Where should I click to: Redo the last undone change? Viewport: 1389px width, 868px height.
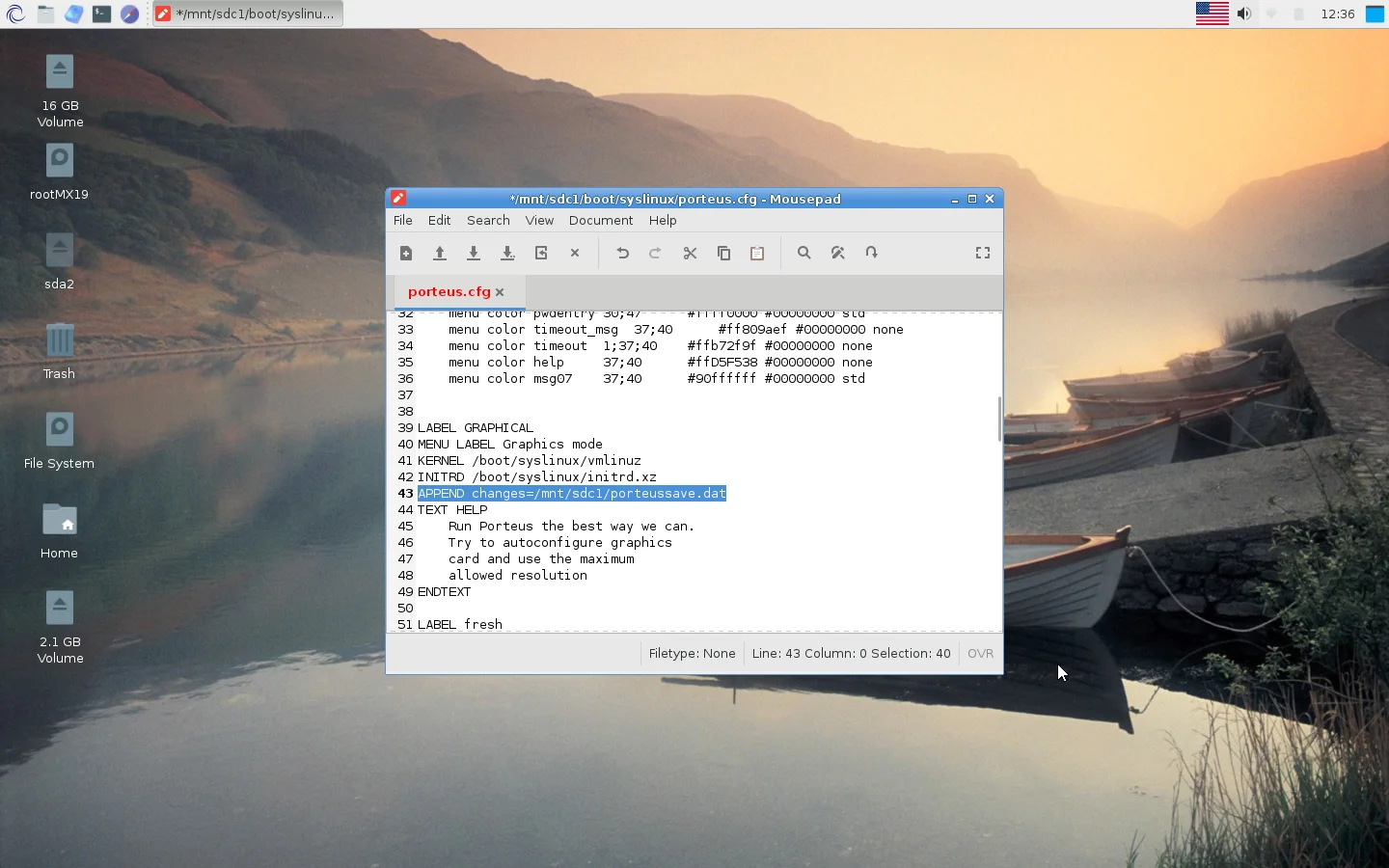coord(655,253)
